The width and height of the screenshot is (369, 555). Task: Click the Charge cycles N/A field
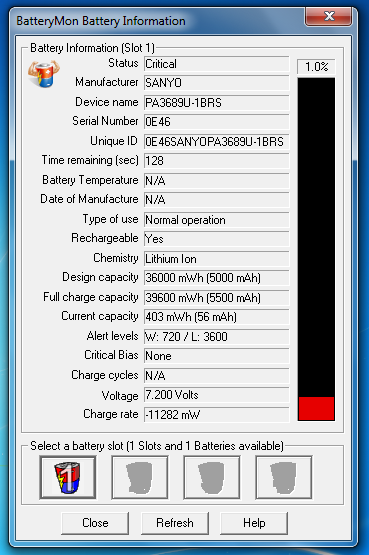[217, 376]
